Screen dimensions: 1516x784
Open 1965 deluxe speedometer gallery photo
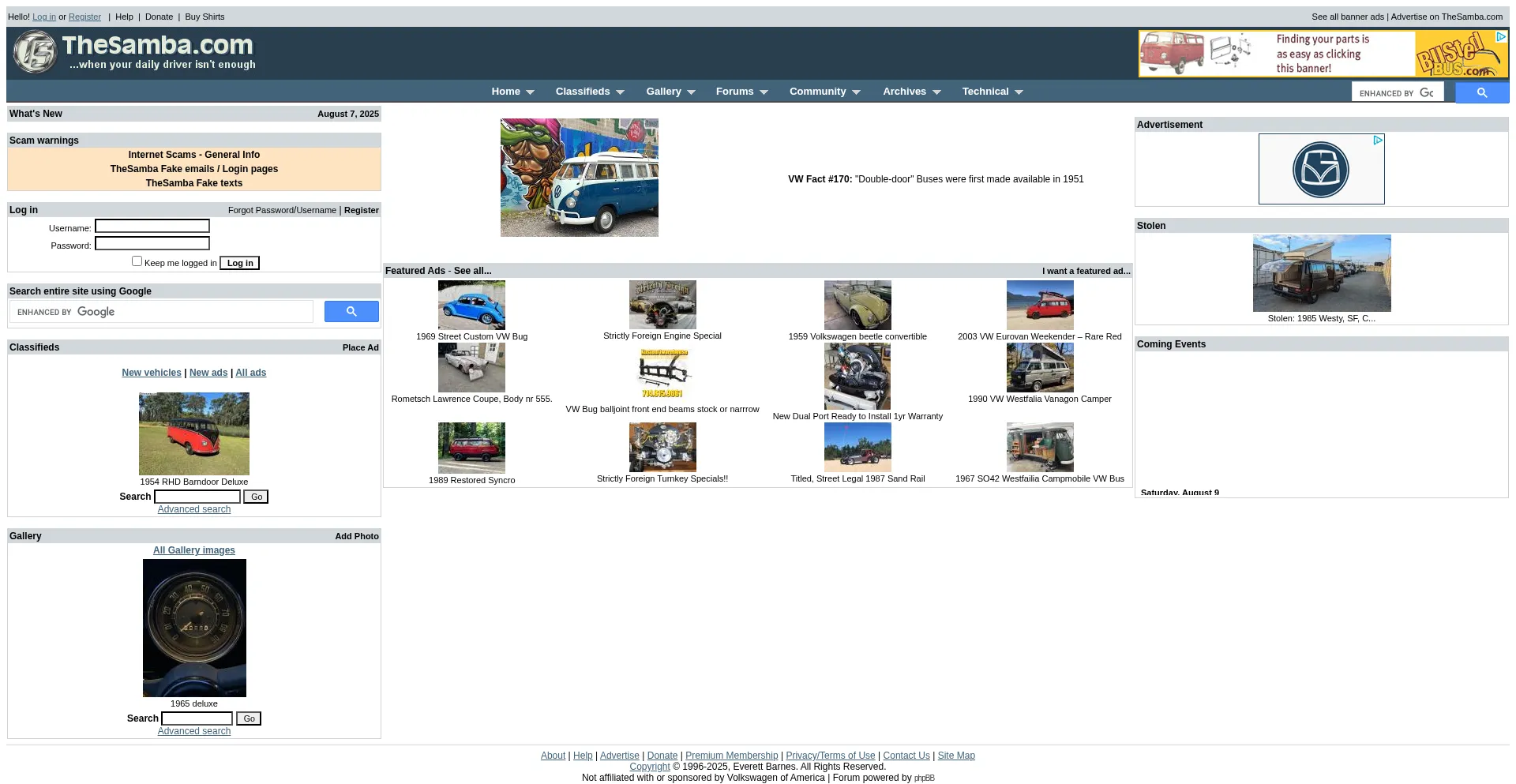pos(194,628)
